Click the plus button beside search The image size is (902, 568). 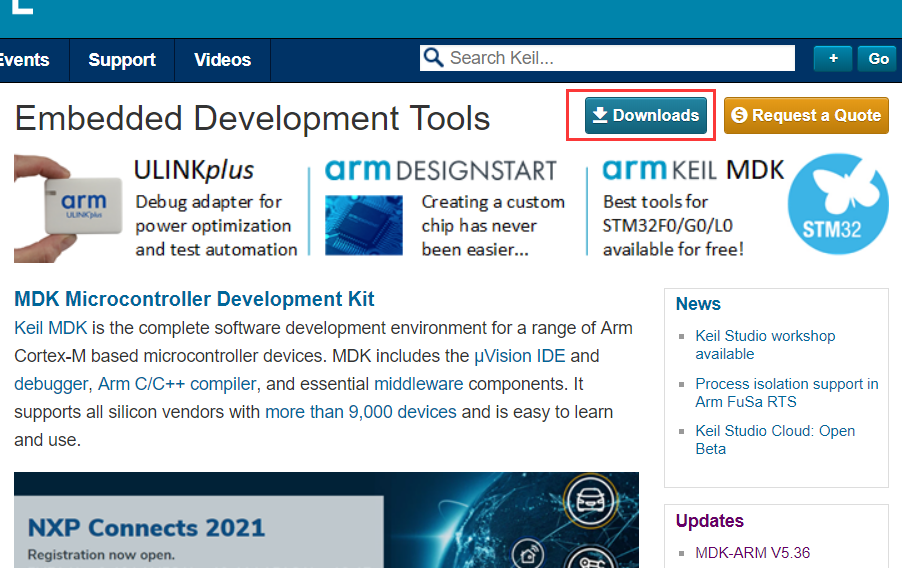833,59
